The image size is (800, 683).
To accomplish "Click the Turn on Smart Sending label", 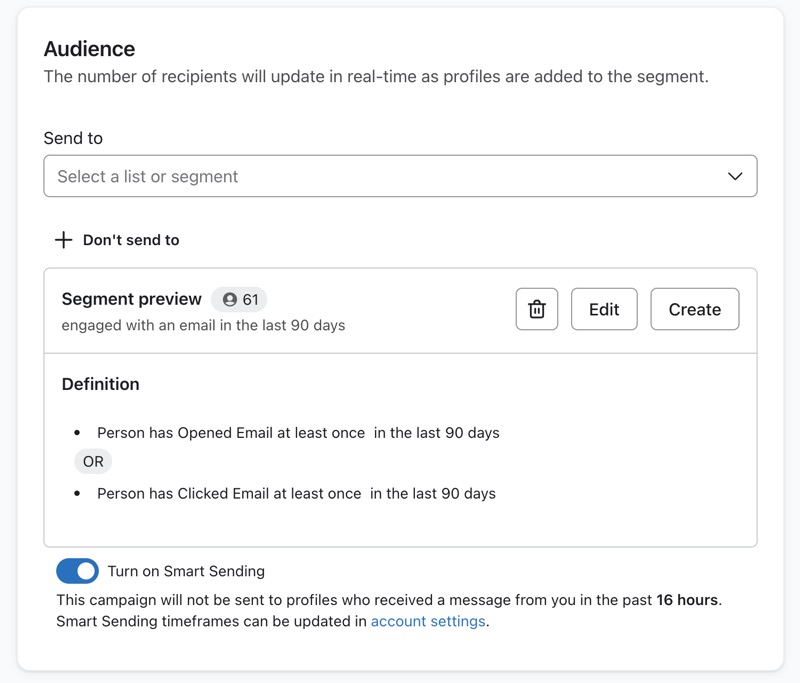I will 186,571.
